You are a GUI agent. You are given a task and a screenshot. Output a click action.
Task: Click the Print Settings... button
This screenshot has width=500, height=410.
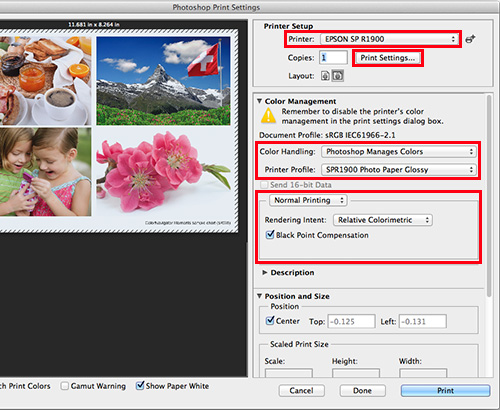point(387,58)
